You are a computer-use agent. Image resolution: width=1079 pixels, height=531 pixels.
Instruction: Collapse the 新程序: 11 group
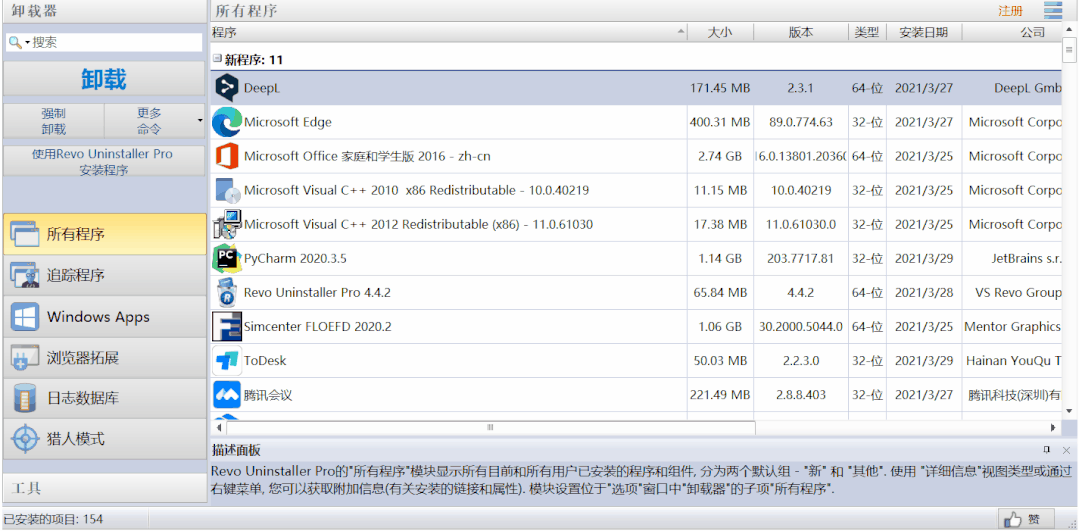[217, 59]
